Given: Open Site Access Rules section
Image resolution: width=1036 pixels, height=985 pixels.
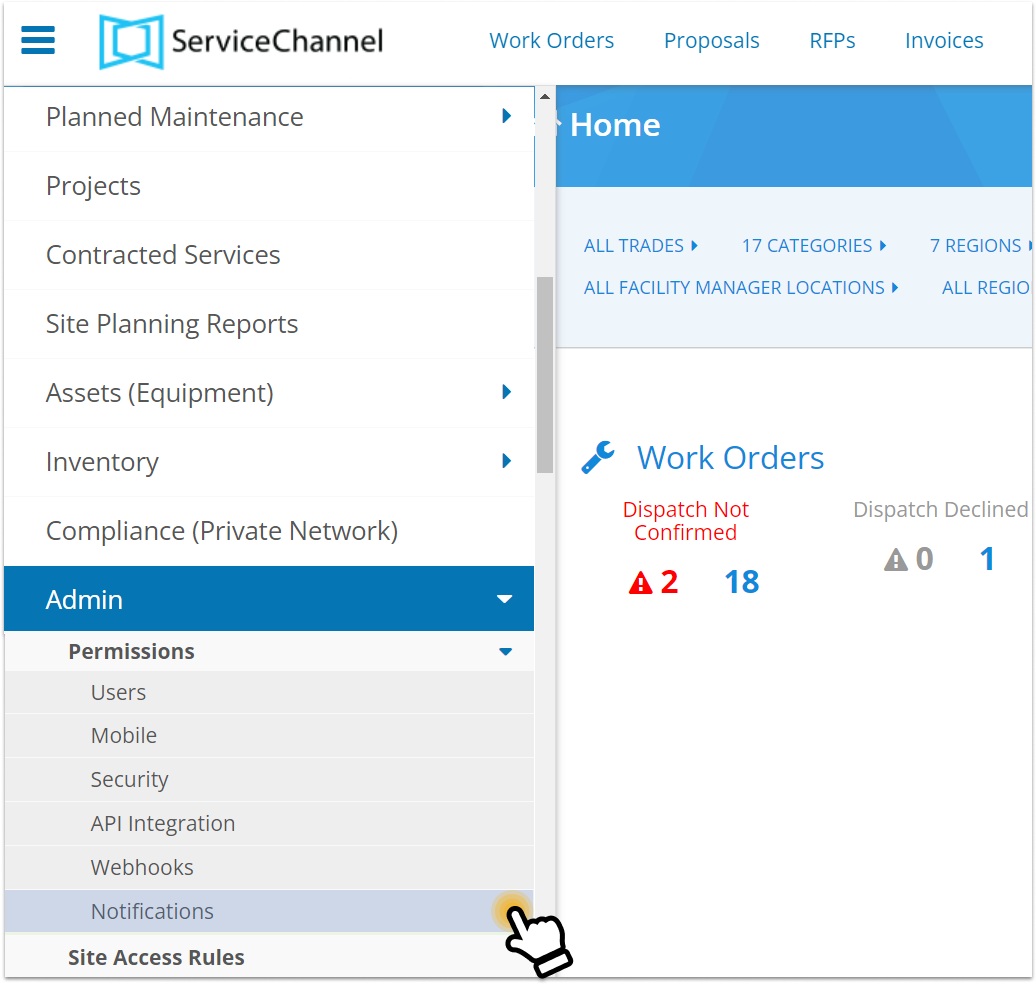Looking at the screenshot, I should pos(270,957).
